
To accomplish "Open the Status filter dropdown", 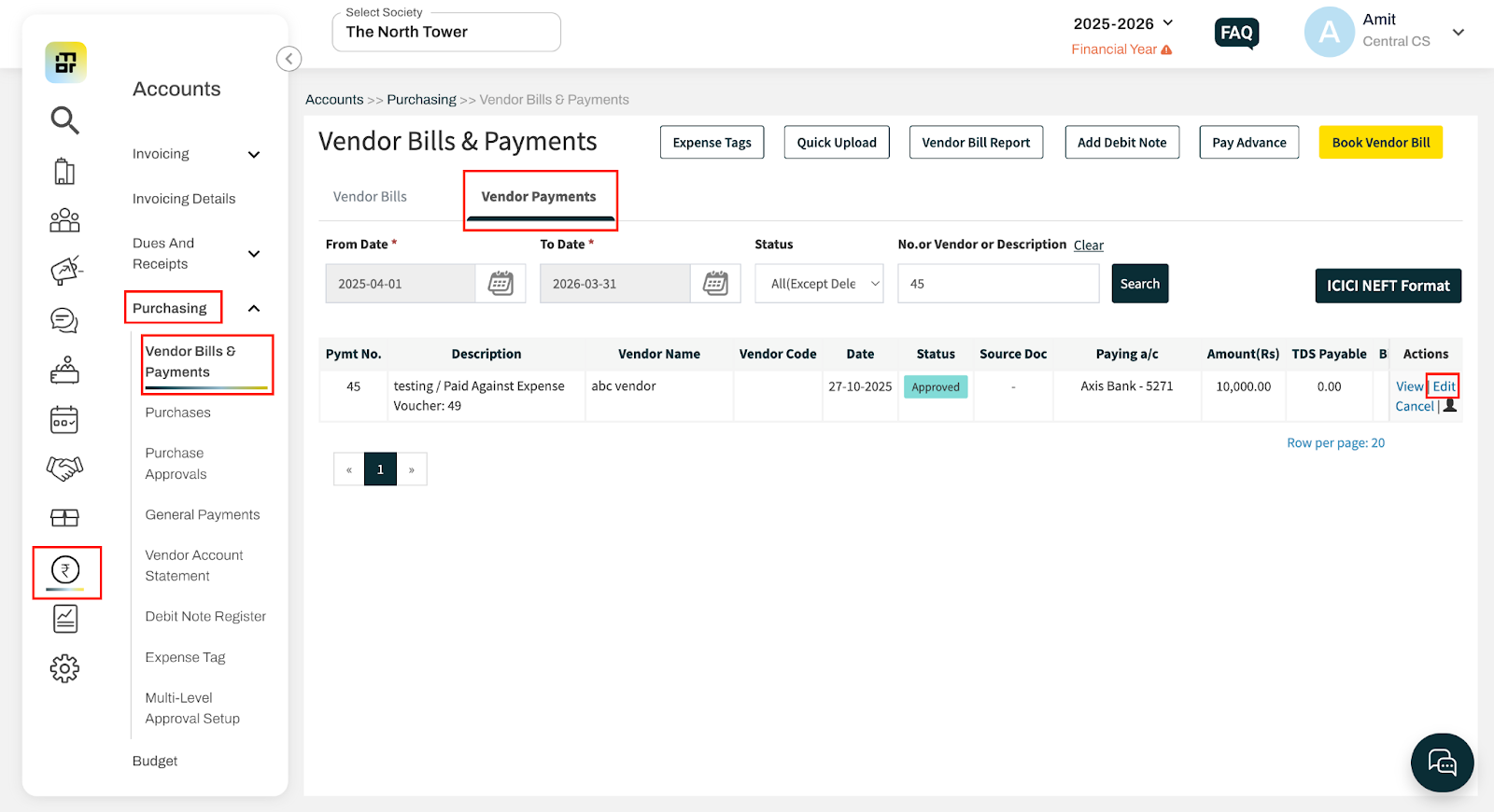I will click(820, 284).
